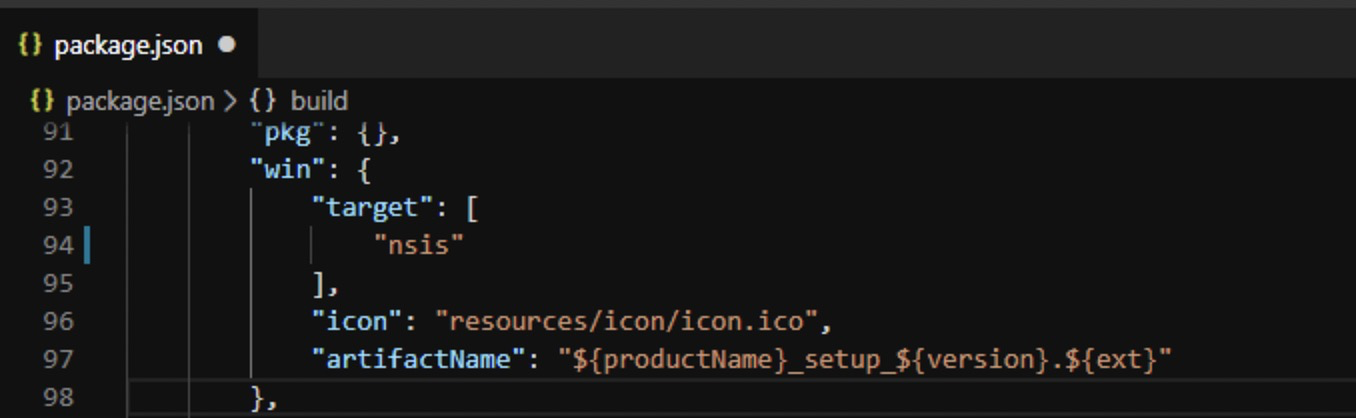Click the braces icon beside breadcrumb package.json

pyautogui.click(x=41, y=101)
